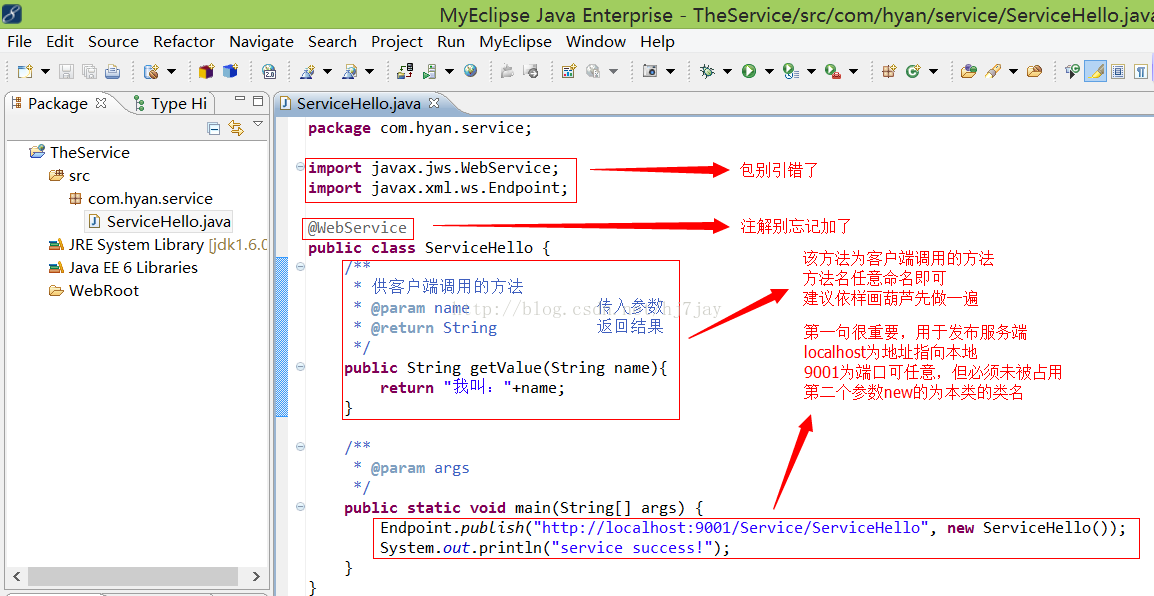The width and height of the screenshot is (1154, 596).
Task: Click the Save disk icon
Action: tap(66, 71)
